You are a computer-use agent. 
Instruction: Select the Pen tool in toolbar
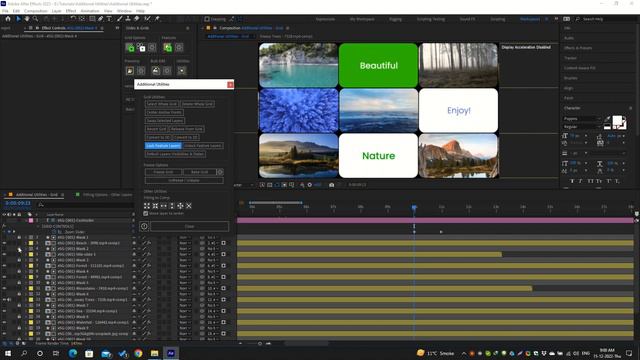coord(100,19)
